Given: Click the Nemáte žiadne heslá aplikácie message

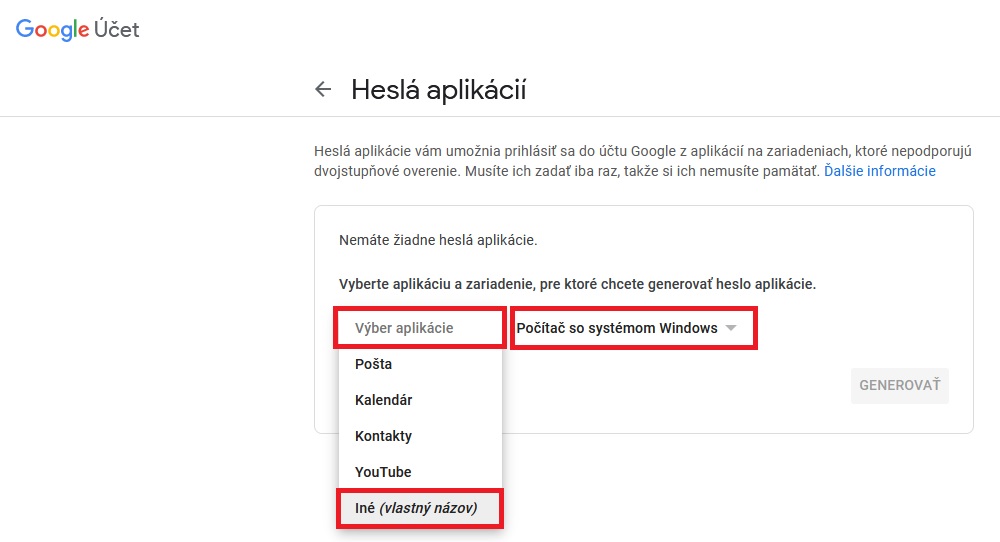Looking at the screenshot, I should tap(438, 240).
